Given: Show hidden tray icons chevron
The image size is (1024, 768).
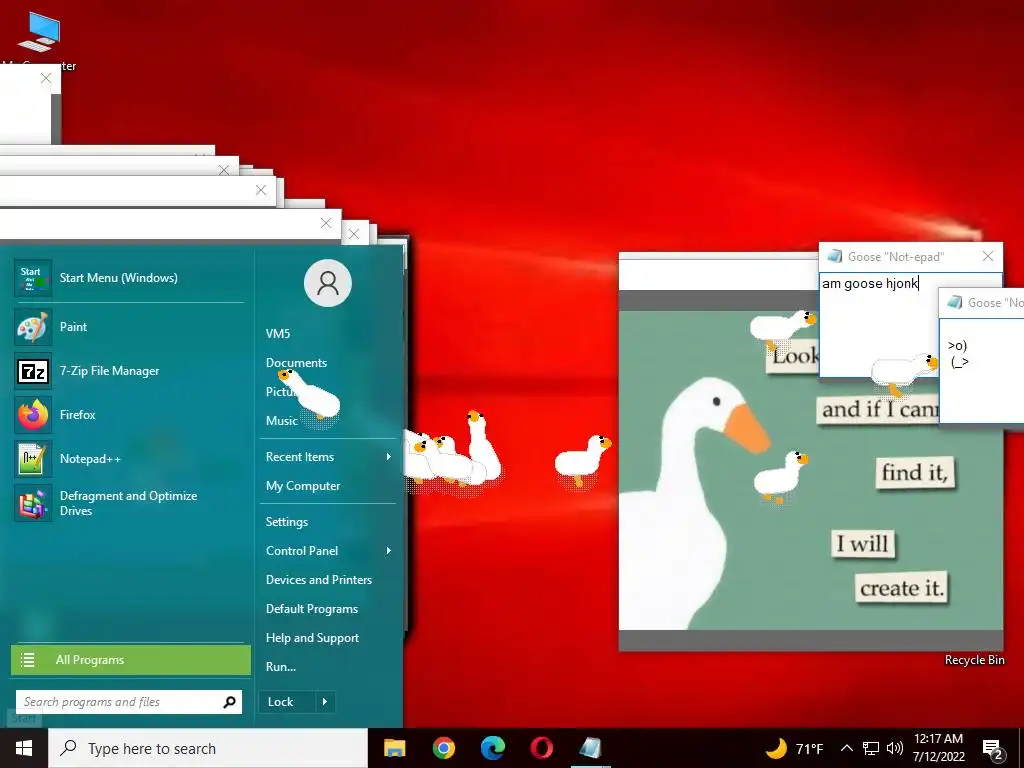Looking at the screenshot, I should click(x=846, y=748).
